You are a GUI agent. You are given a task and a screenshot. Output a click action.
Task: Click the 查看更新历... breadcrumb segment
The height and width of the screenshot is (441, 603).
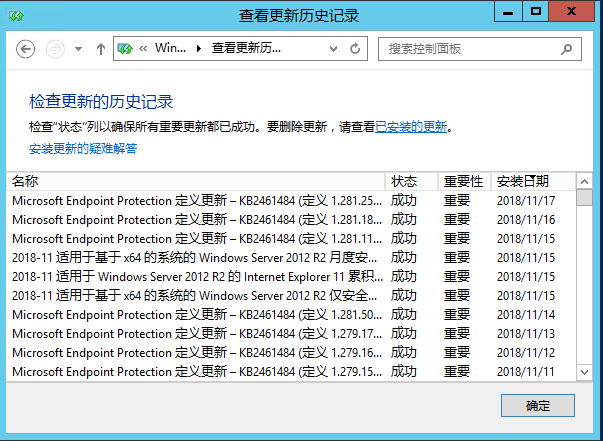pos(246,48)
